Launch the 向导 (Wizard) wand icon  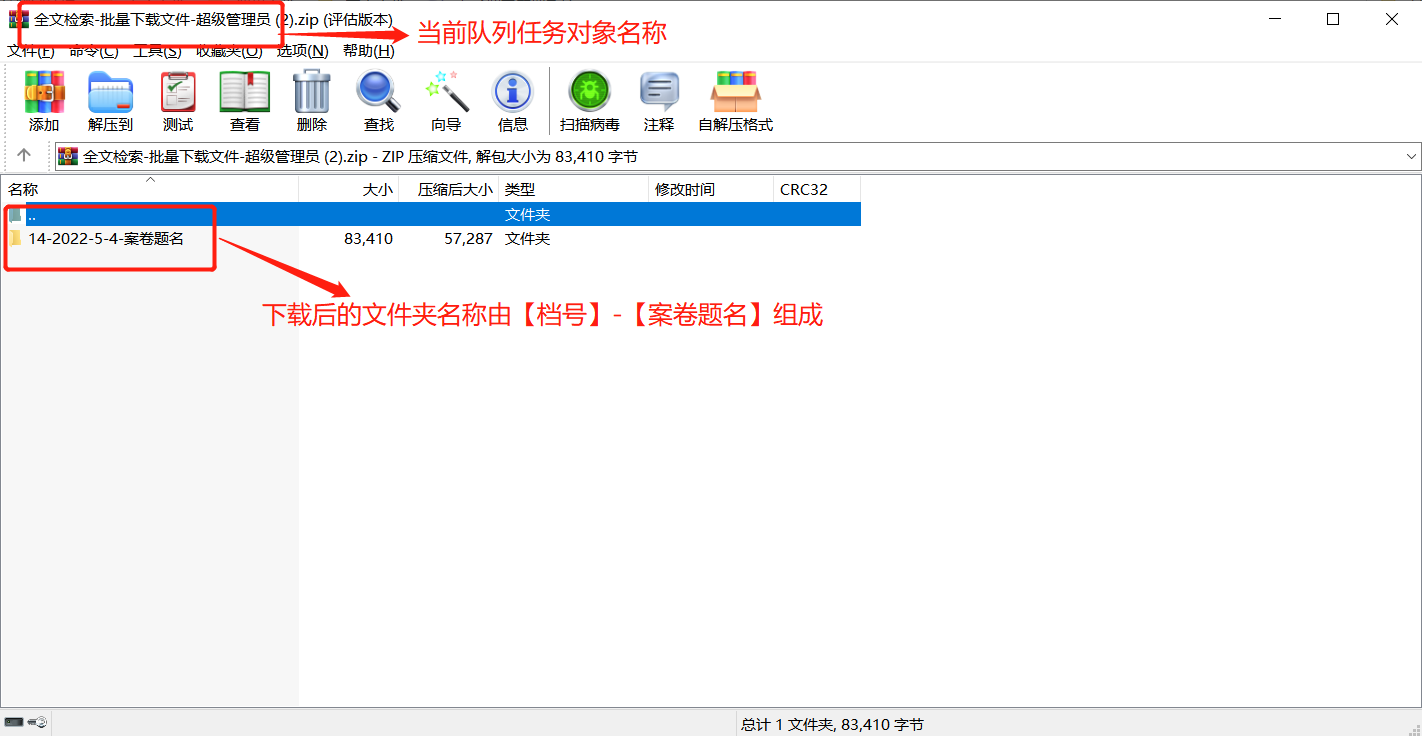446,101
